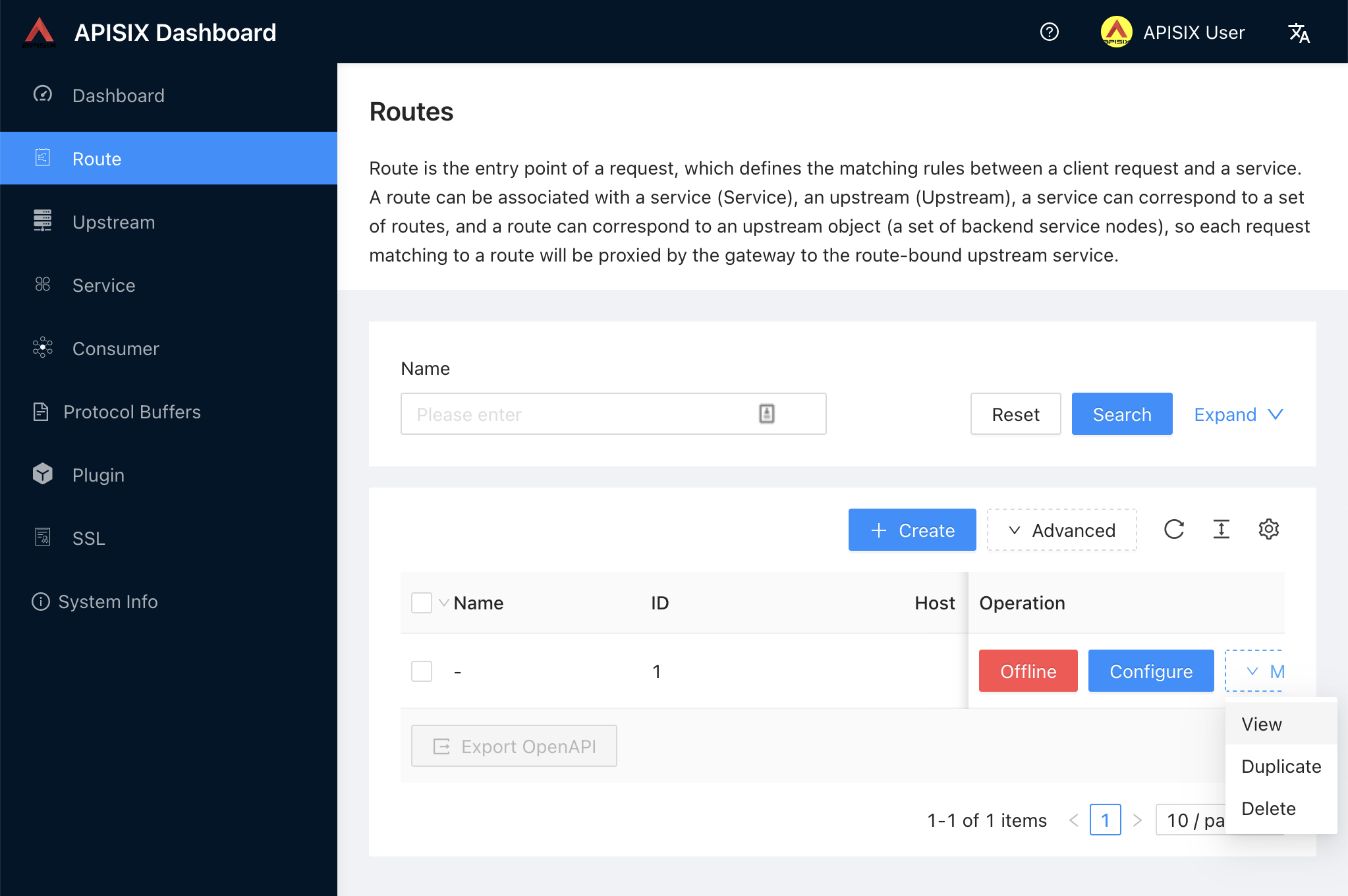This screenshot has width=1348, height=896.
Task: Open the language translation switcher icon
Action: (1299, 32)
